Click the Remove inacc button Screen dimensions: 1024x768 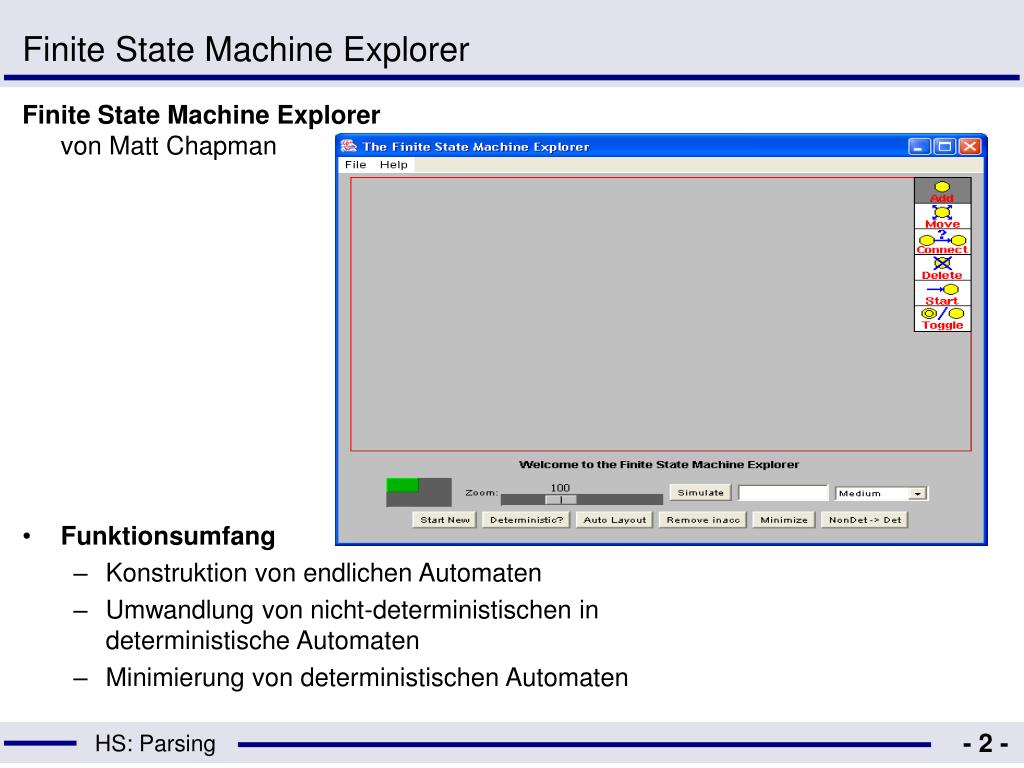703,520
